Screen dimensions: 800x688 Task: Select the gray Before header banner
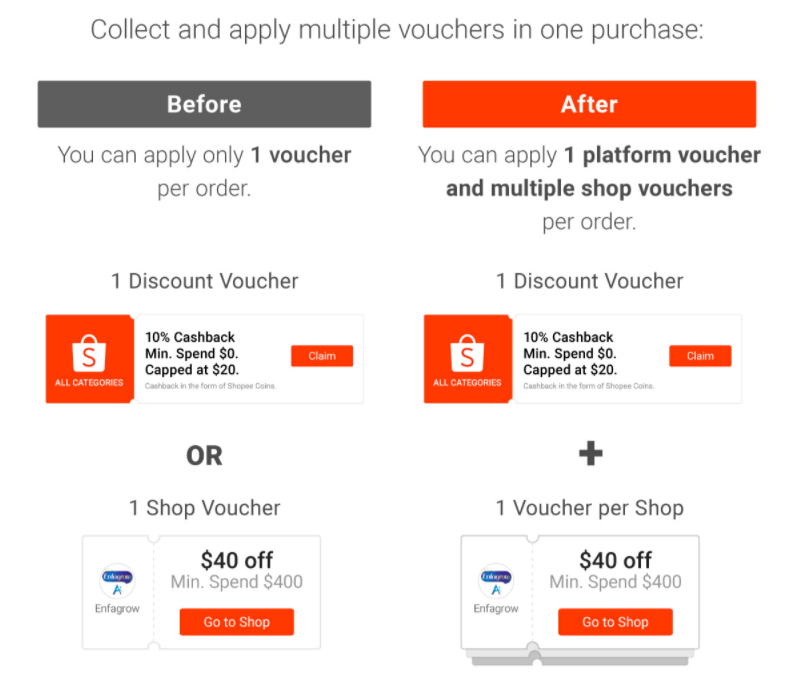pyautogui.click(x=204, y=104)
